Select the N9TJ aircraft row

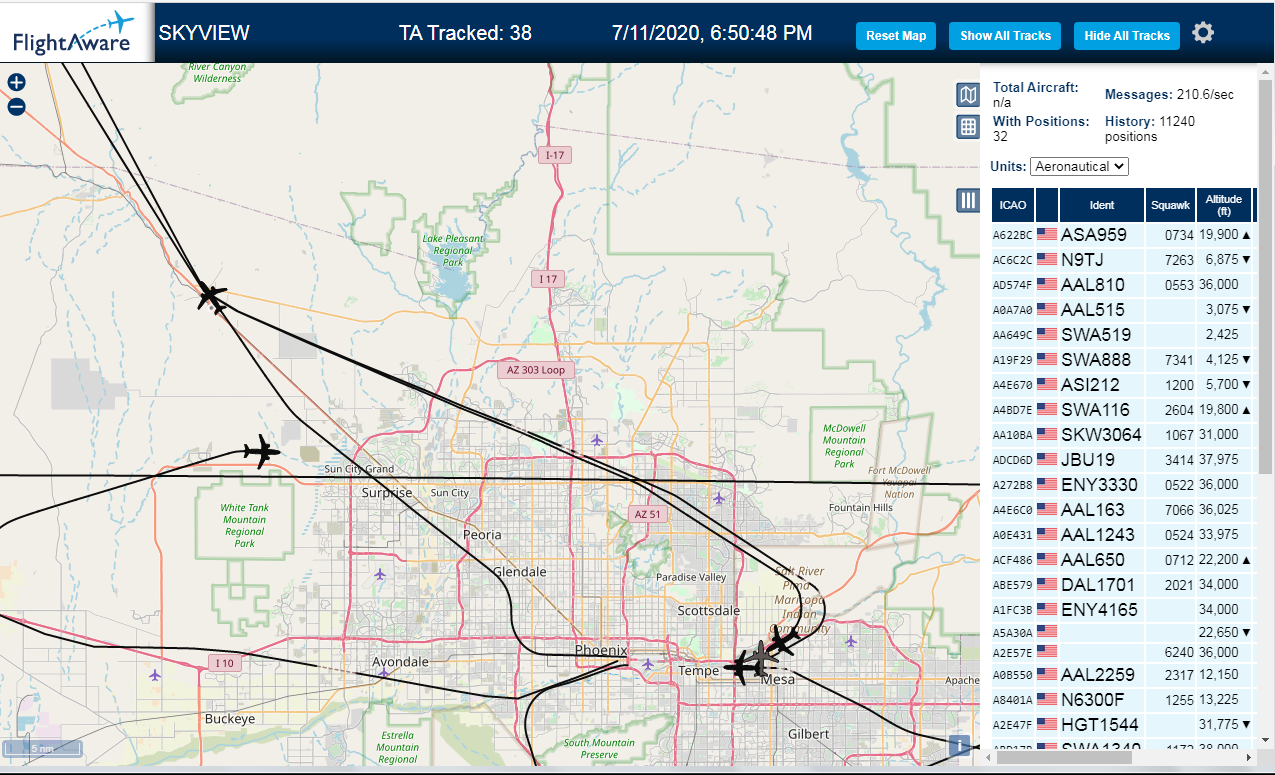point(1122,260)
